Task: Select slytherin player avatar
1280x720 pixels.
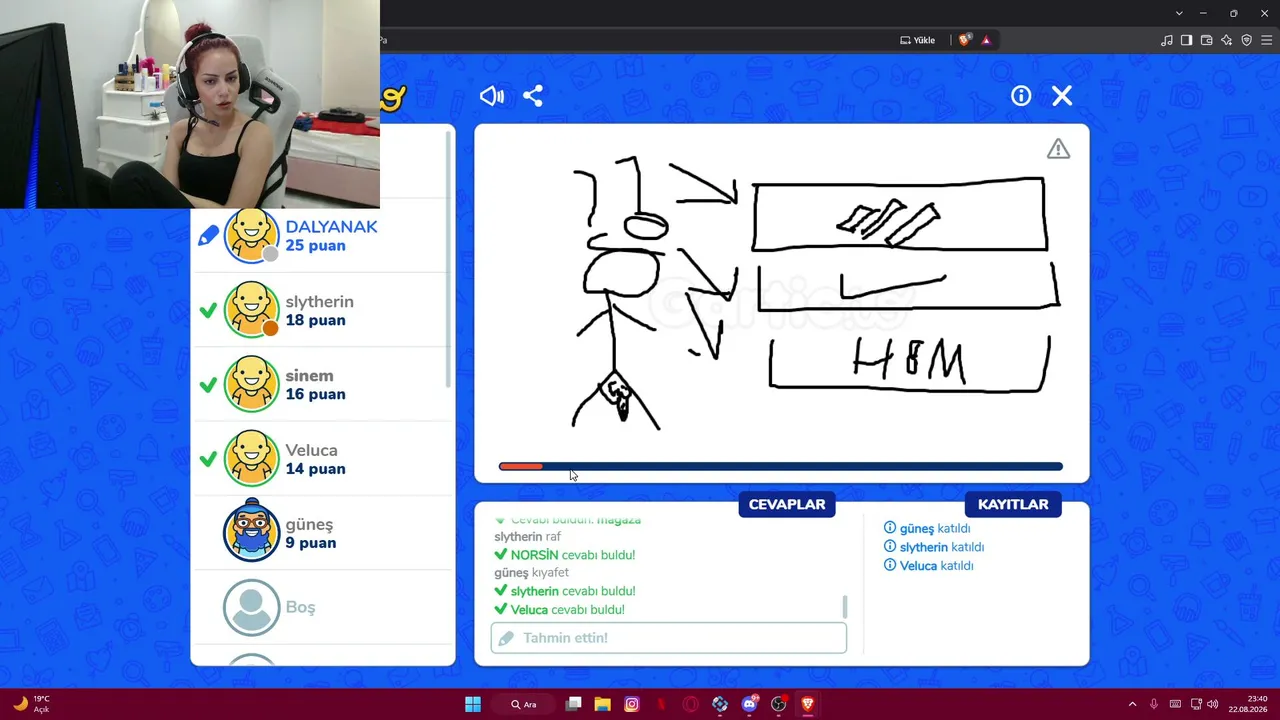Action: click(x=251, y=310)
